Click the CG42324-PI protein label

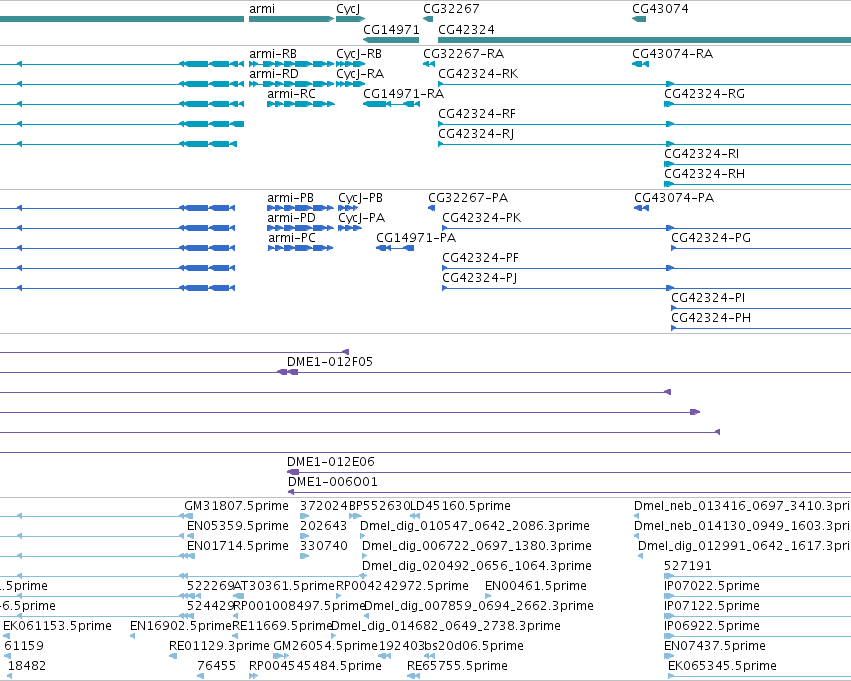coord(708,299)
